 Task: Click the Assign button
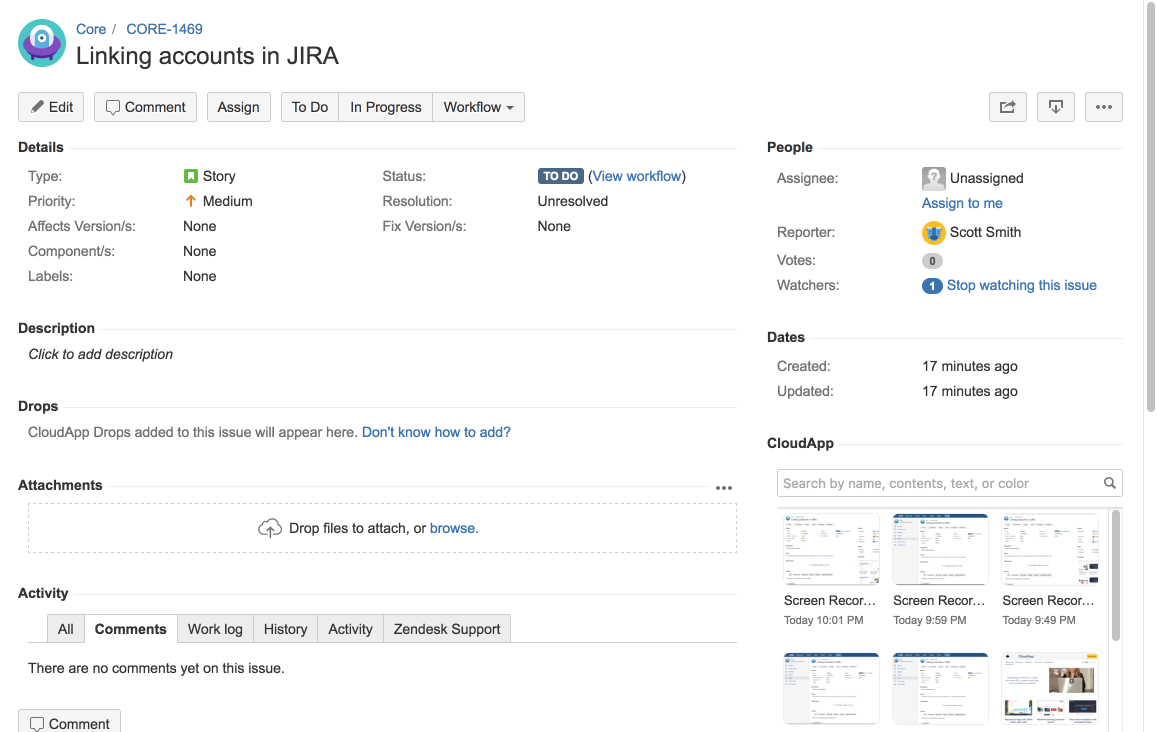[x=238, y=107]
